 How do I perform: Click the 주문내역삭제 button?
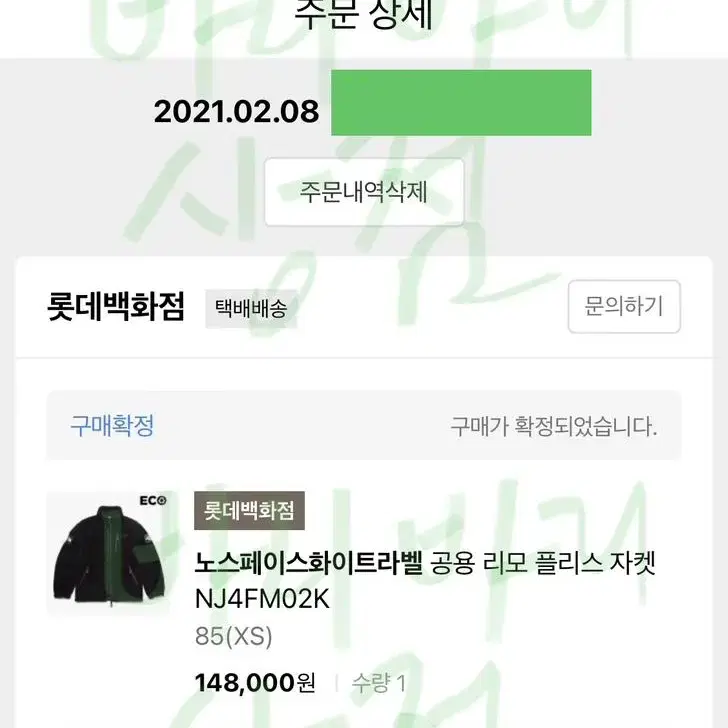pyautogui.click(x=364, y=192)
